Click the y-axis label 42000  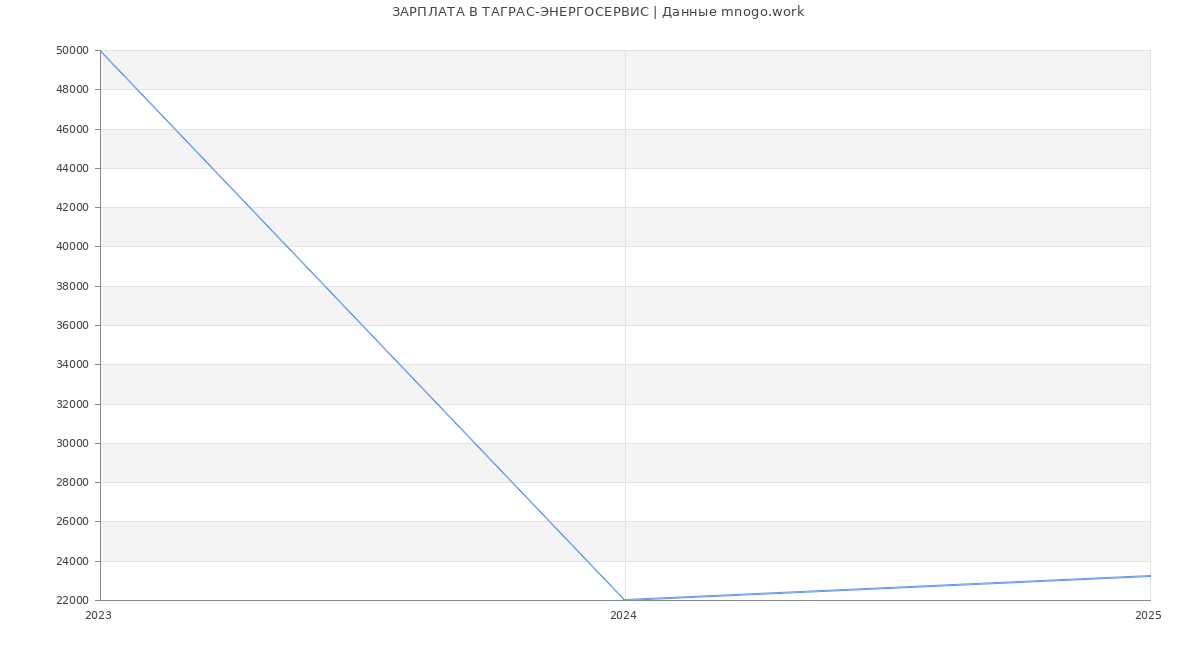73,207
